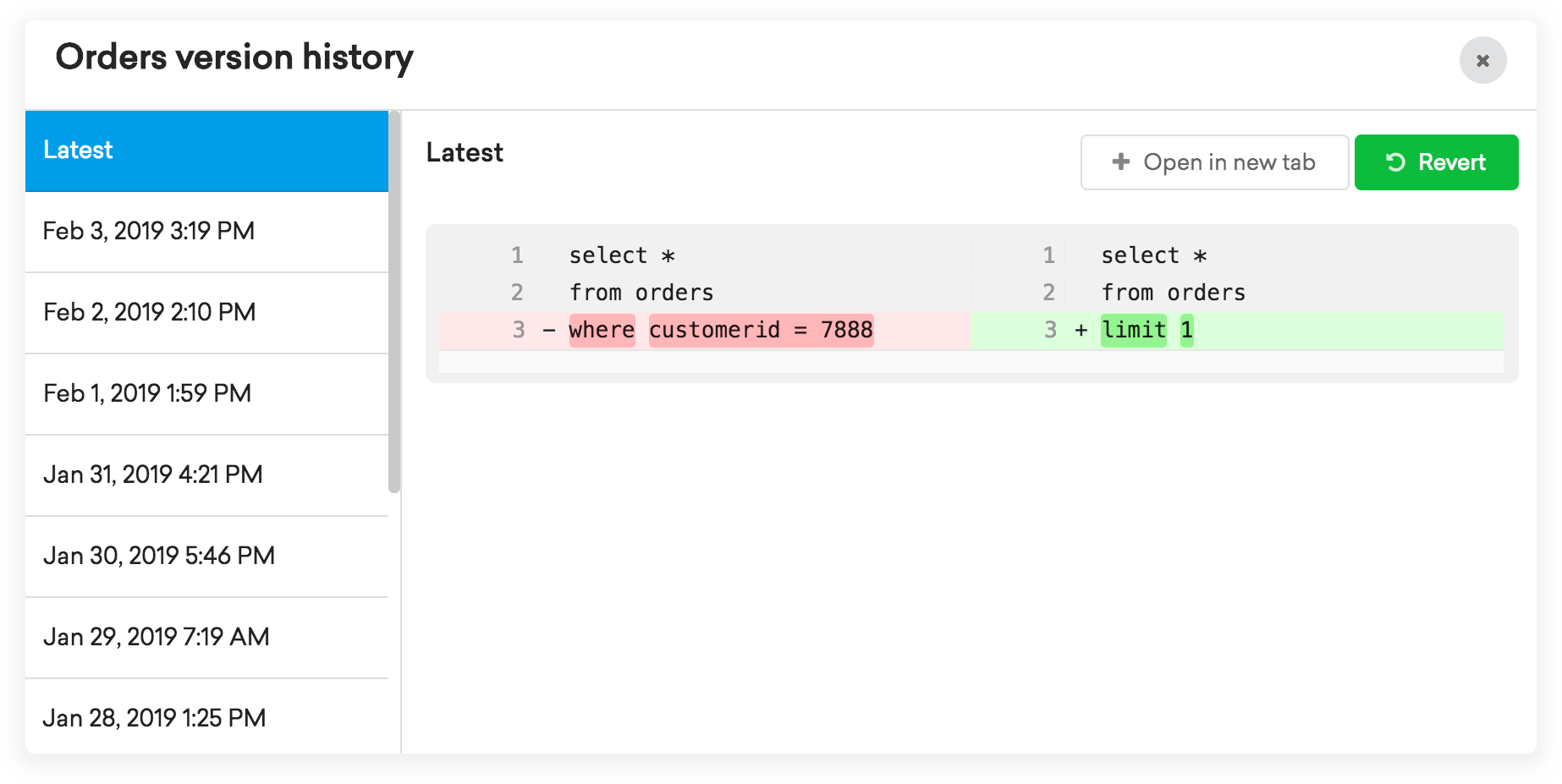Choose the Feb 2, 2019 2:10 PM version

pyautogui.click(x=206, y=313)
